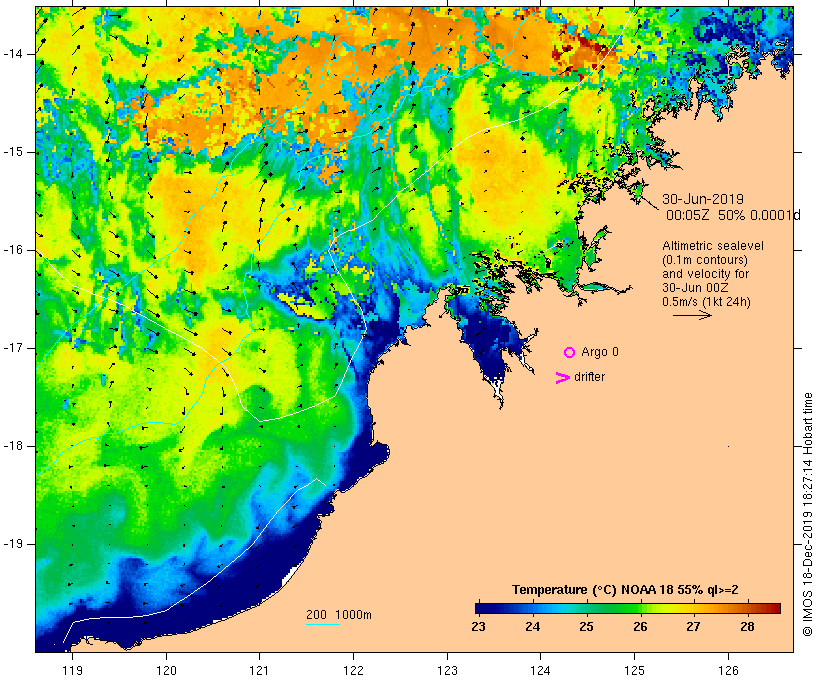This screenshot has height=680, width=820.
Task: Click longitude label '119'
Action: pos(72,671)
